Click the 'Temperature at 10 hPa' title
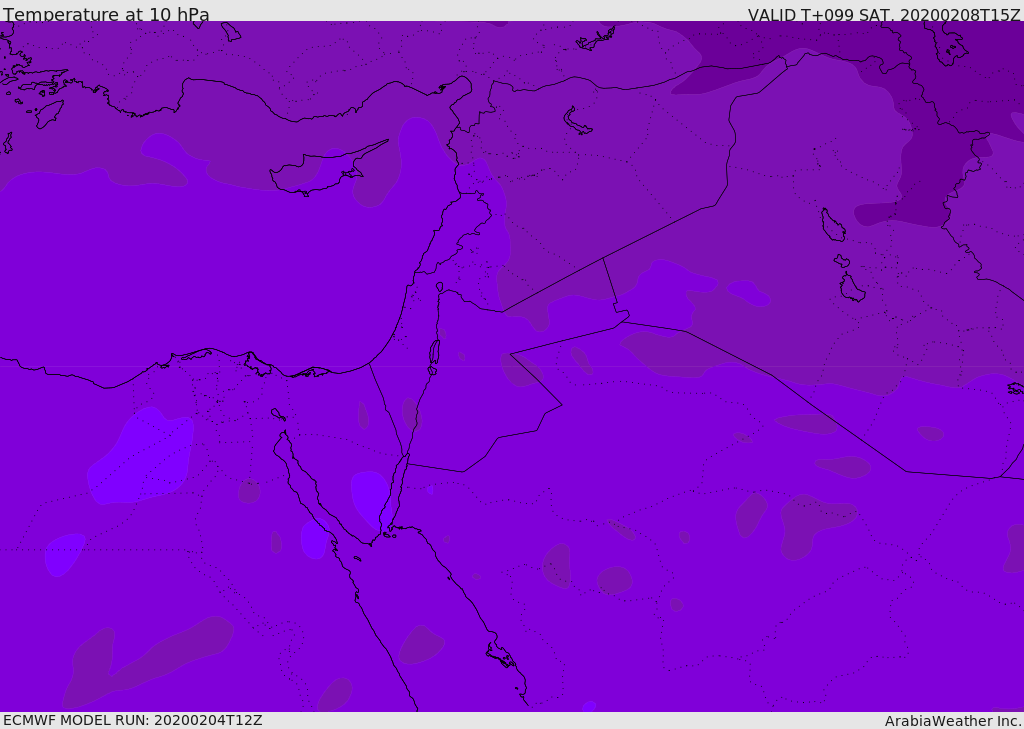The image size is (1024, 729). [106, 14]
